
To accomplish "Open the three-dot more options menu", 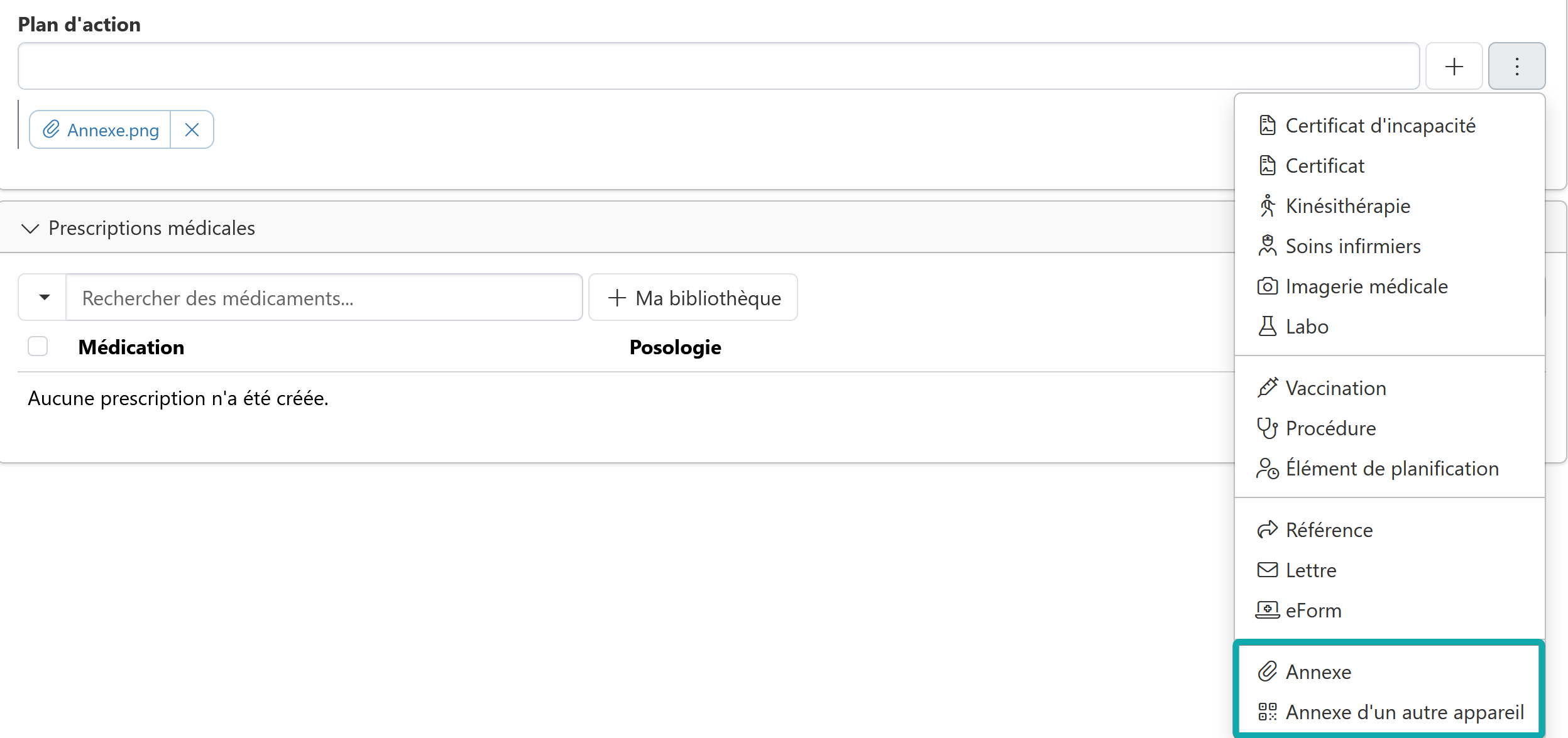I will [1516, 67].
